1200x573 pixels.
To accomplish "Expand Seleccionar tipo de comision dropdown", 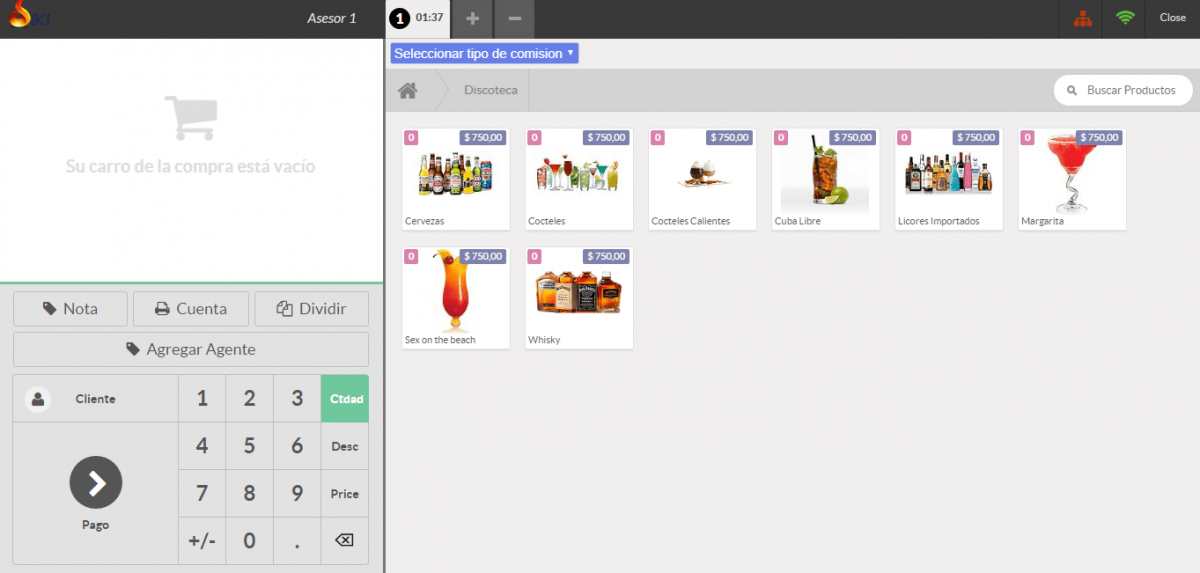I will [x=484, y=54].
